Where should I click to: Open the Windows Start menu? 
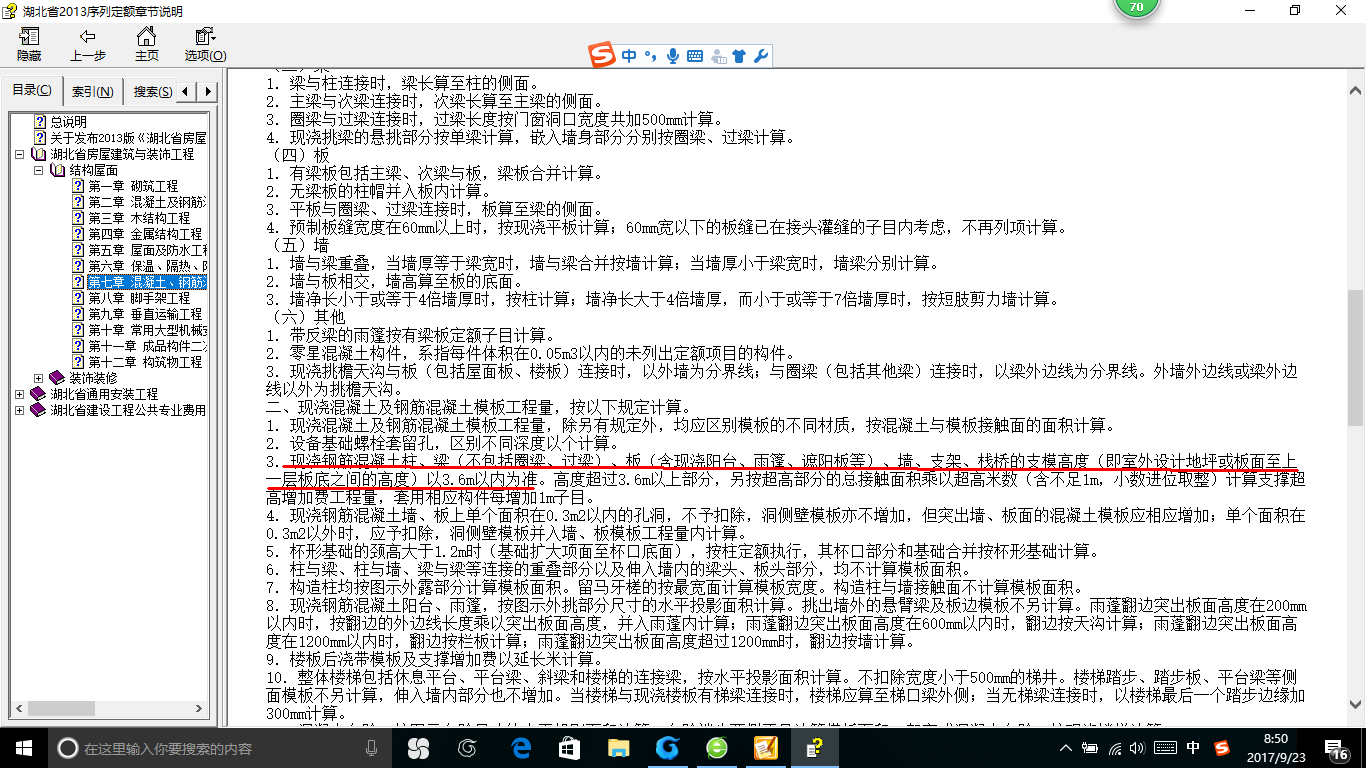point(24,747)
